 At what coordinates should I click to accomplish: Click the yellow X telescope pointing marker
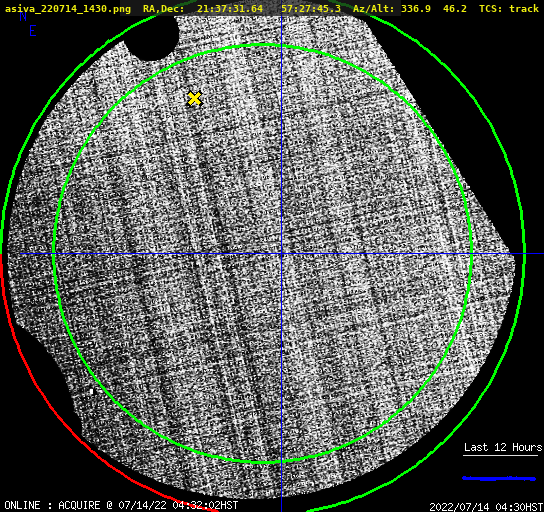[195, 99]
